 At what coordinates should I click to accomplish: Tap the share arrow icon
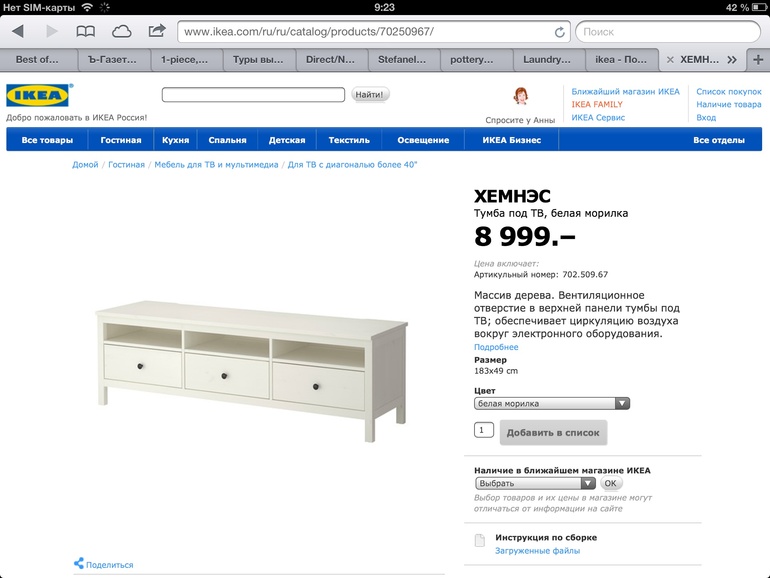(157, 31)
